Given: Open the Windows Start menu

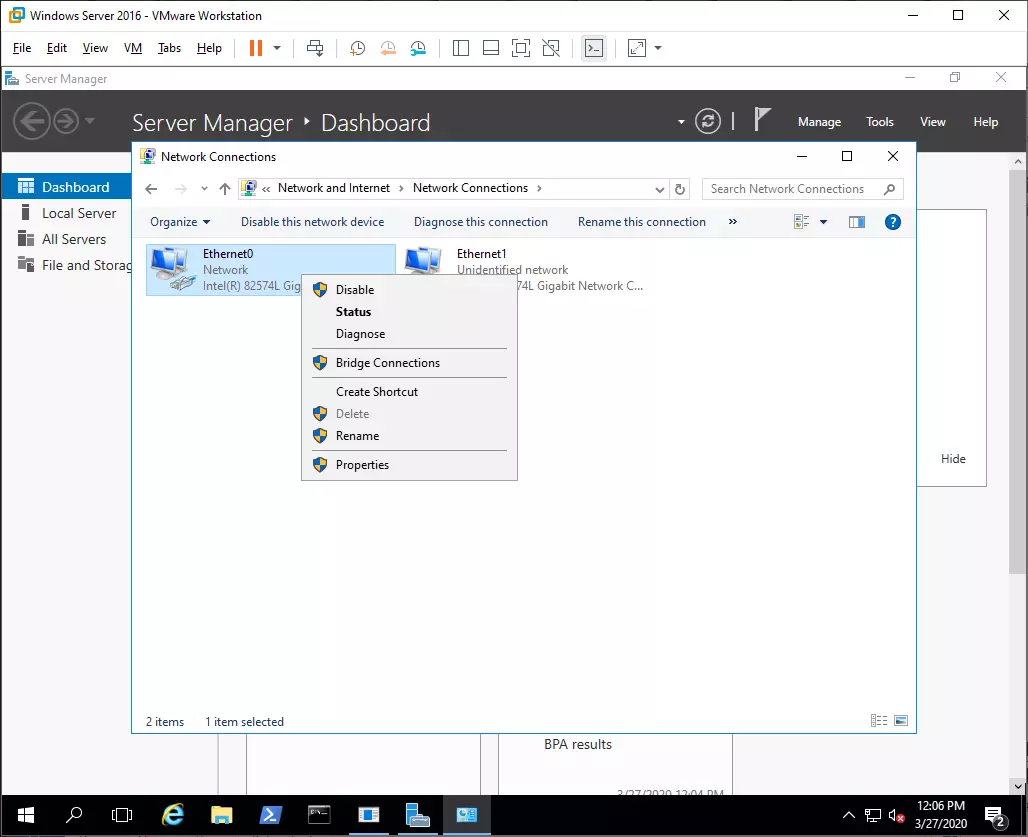Looking at the screenshot, I should pos(26,815).
